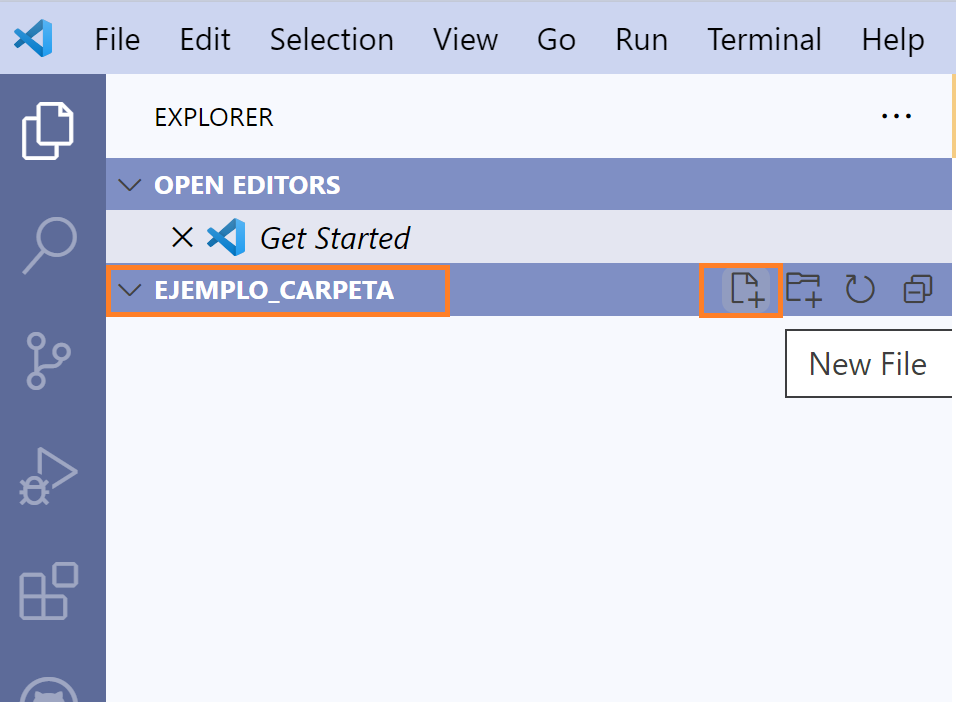Open the Selection menu
This screenshot has width=956, height=702.
pos(331,40)
